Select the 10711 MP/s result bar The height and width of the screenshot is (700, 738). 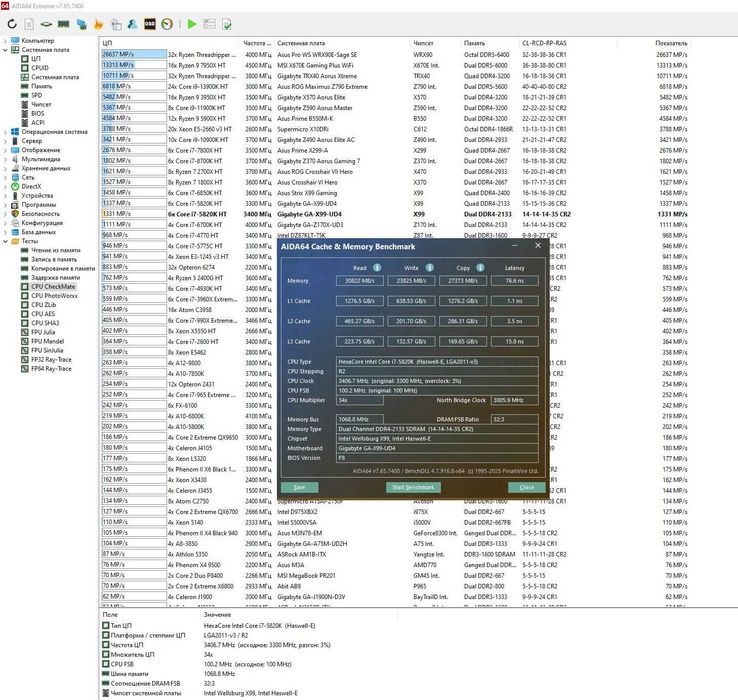point(134,76)
